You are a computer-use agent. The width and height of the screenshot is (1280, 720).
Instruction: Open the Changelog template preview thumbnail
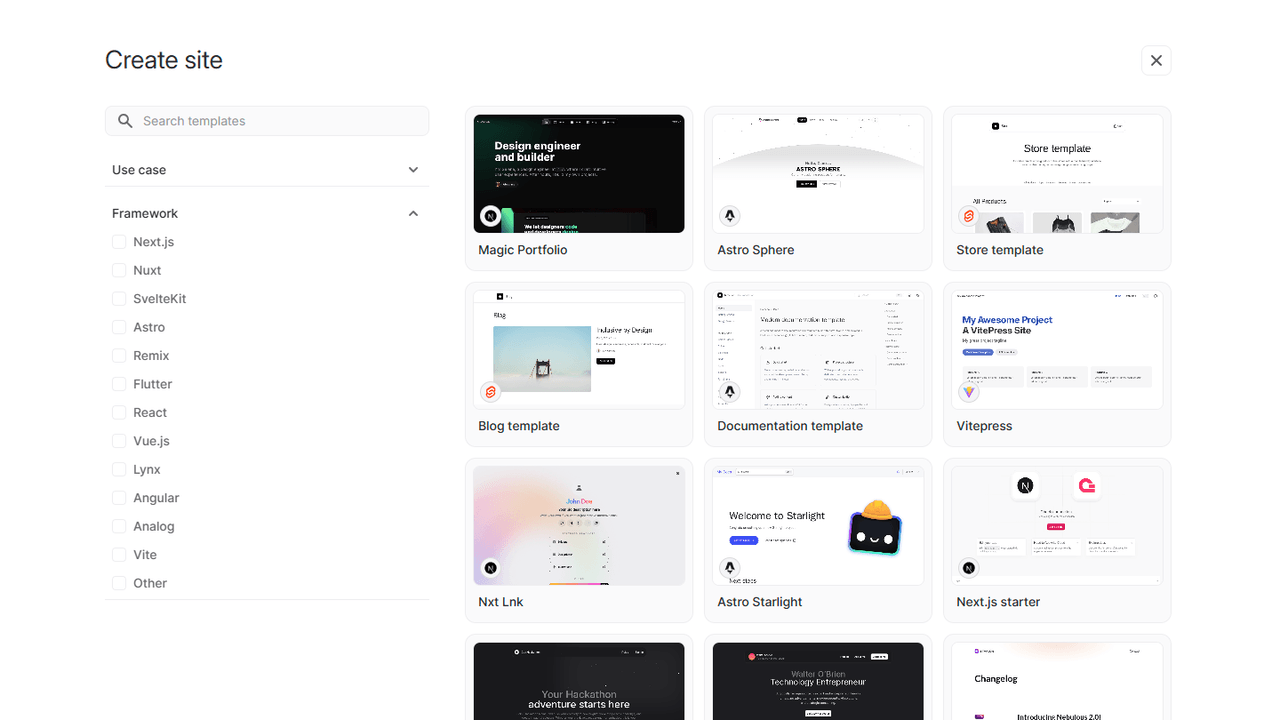pyautogui.click(x=1057, y=682)
